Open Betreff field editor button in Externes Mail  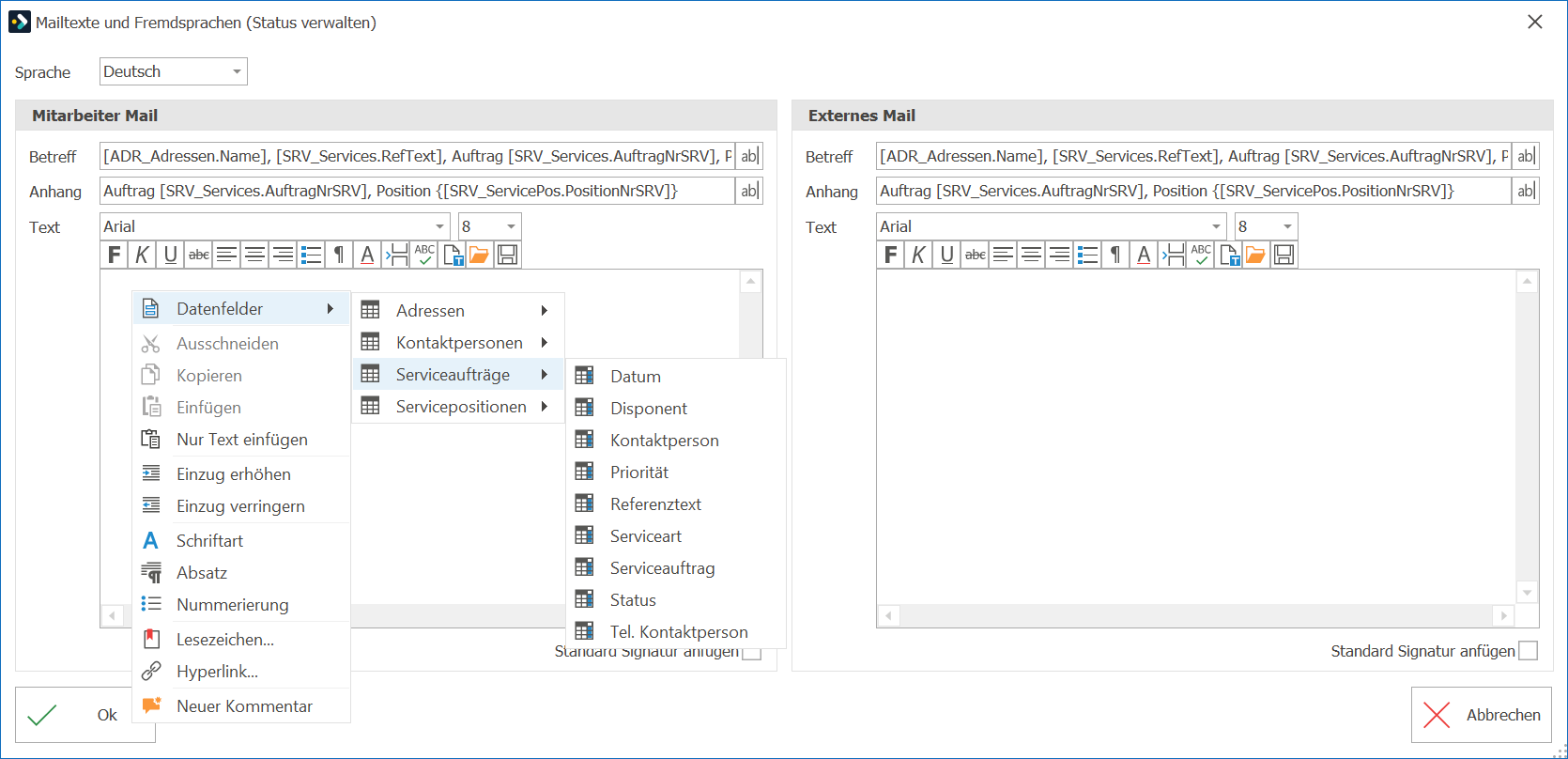pyautogui.click(x=1526, y=156)
